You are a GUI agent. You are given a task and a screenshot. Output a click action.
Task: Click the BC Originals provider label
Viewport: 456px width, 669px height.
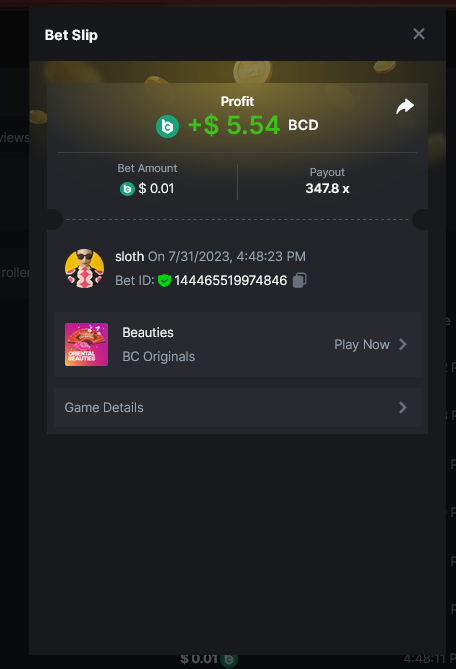click(159, 356)
